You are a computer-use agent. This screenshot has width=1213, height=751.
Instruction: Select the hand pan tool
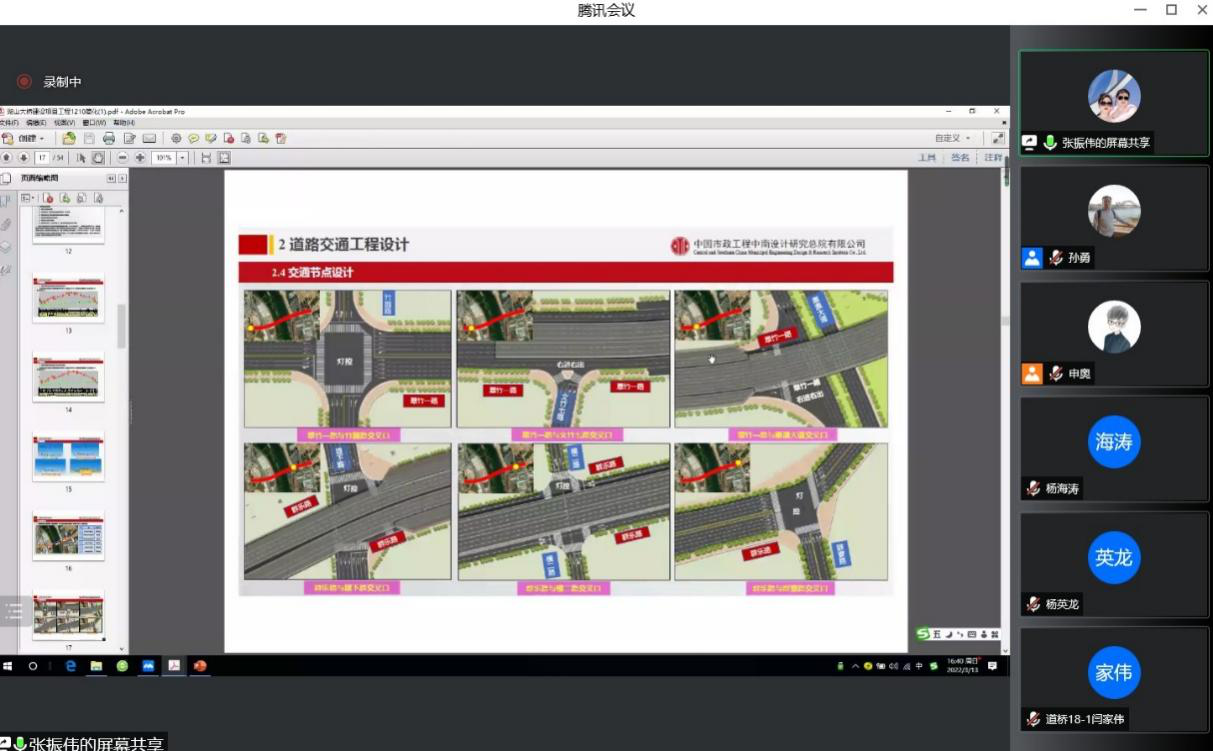[x=98, y=158]
